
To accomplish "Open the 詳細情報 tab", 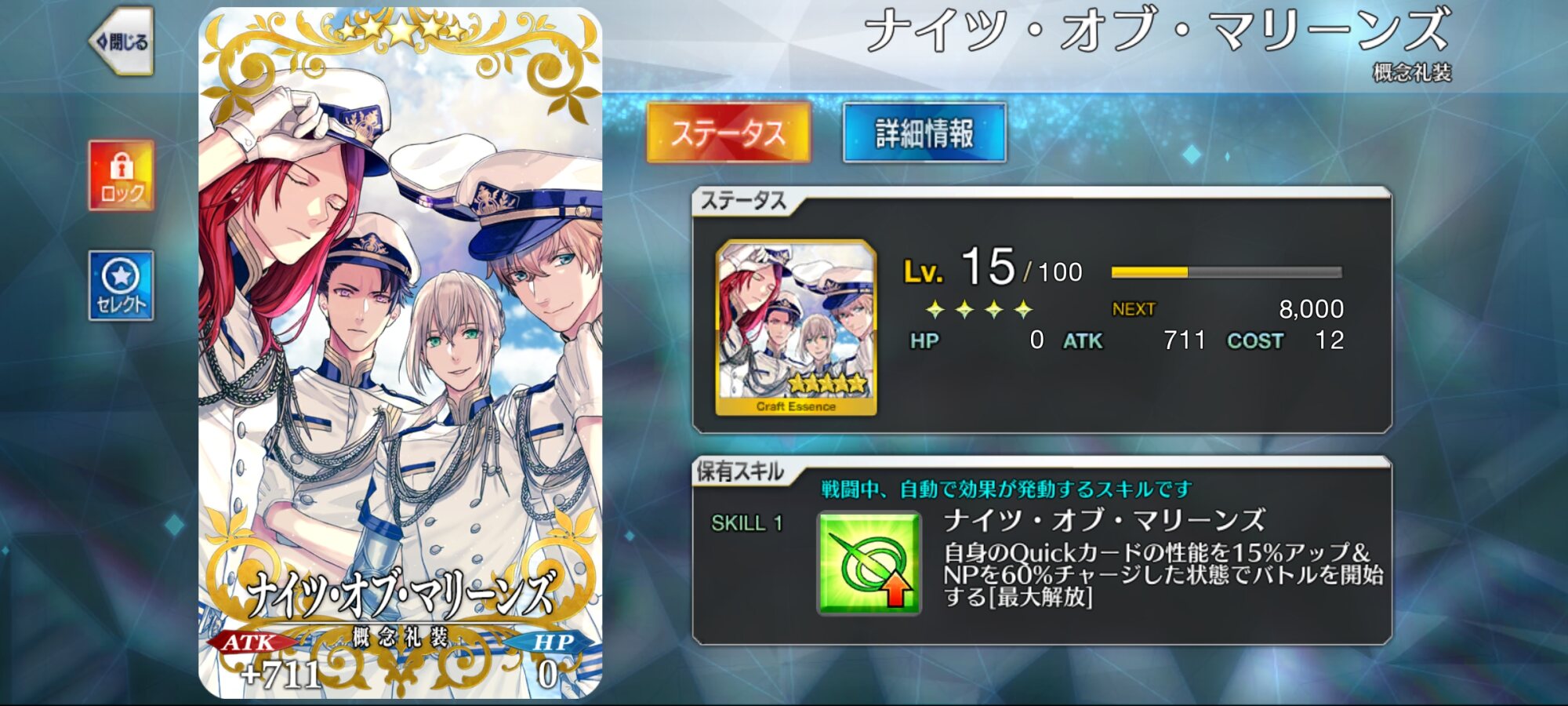I will [x=924, y=133].
